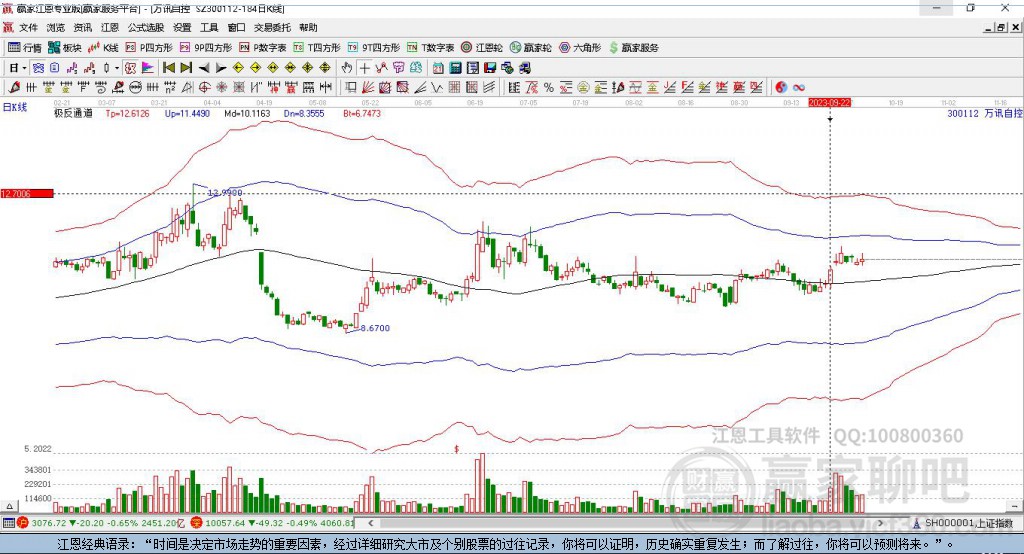Select the n² time-square line tool
Screen dimensions: 1024x554
pyautogui.click(x=170, y=87)
